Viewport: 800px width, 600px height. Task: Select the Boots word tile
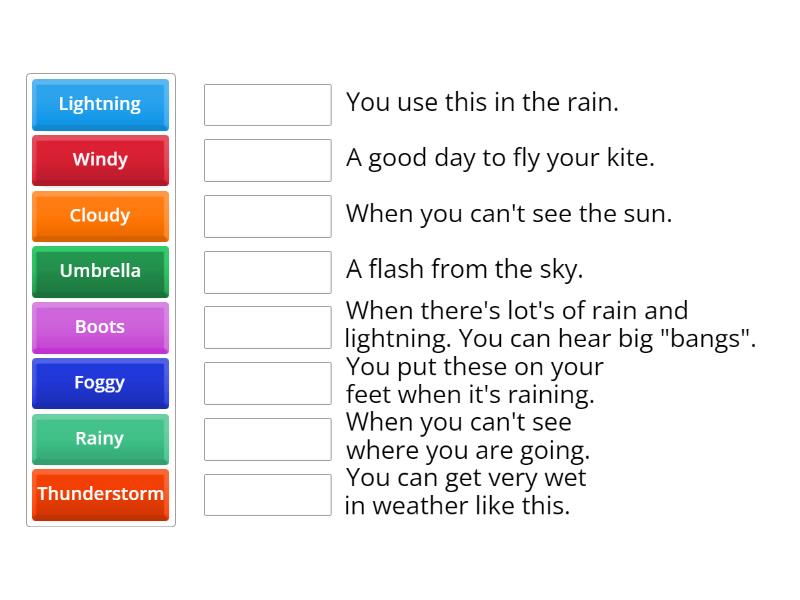click(100, 327)
